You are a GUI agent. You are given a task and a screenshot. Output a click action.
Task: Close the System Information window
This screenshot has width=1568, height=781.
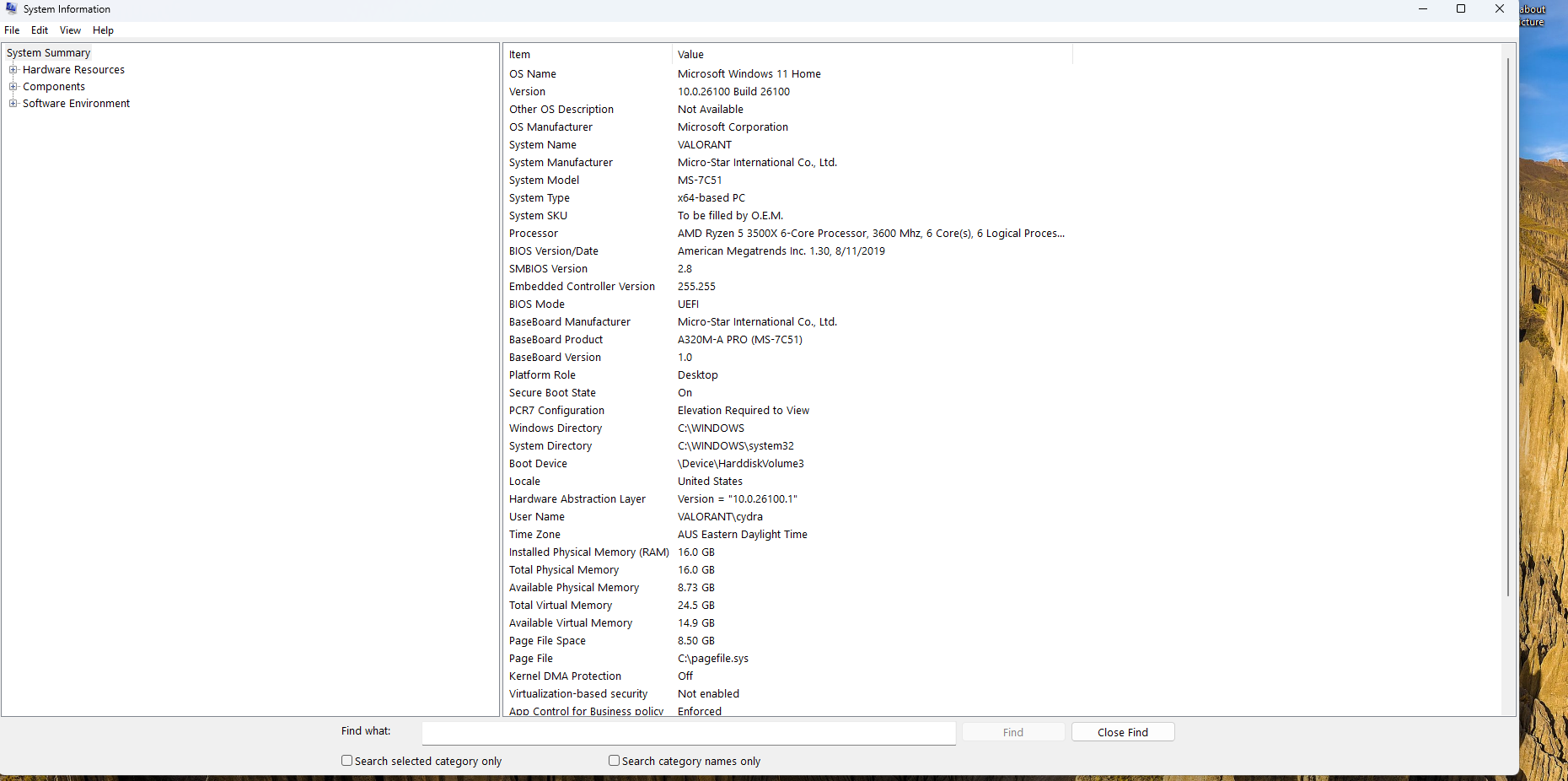(1500, 9)
